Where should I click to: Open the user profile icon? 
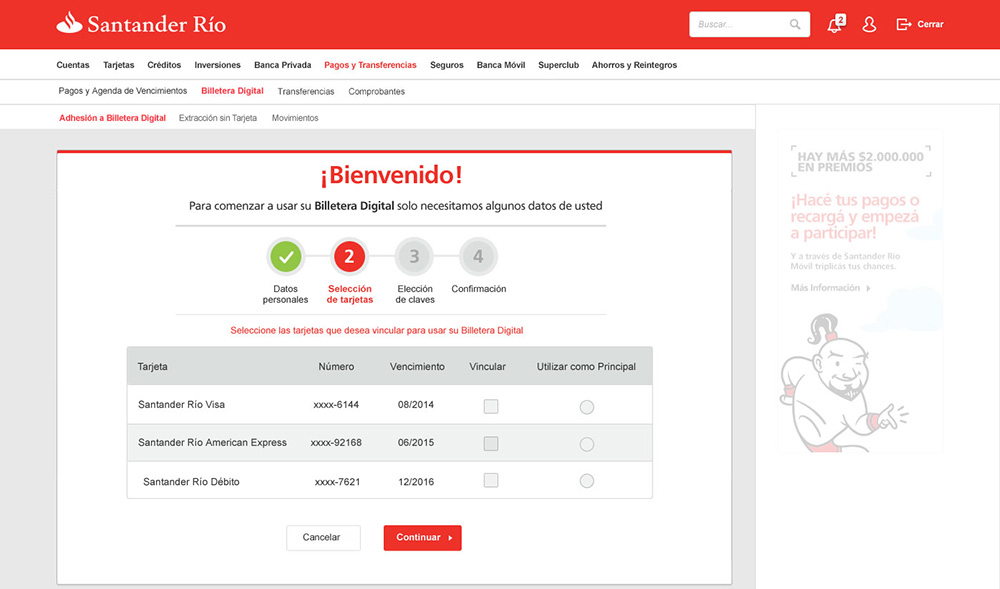[x=869, y=25]
